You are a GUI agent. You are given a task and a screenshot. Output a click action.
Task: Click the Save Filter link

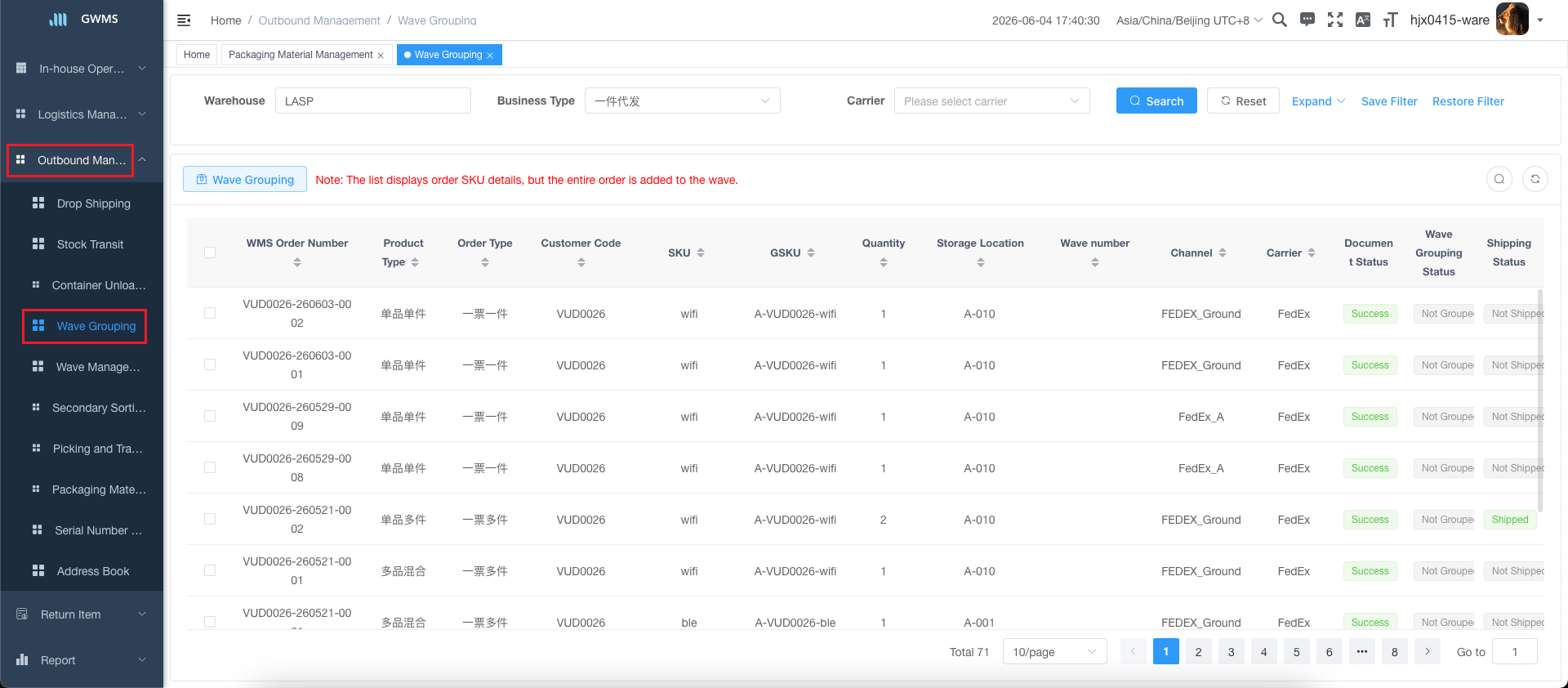coord(1389,101)
